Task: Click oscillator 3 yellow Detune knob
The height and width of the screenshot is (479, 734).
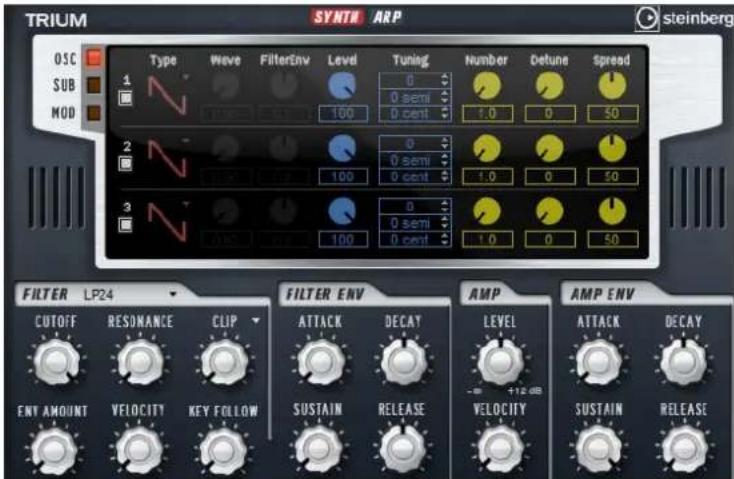Action: coord(549,211)
